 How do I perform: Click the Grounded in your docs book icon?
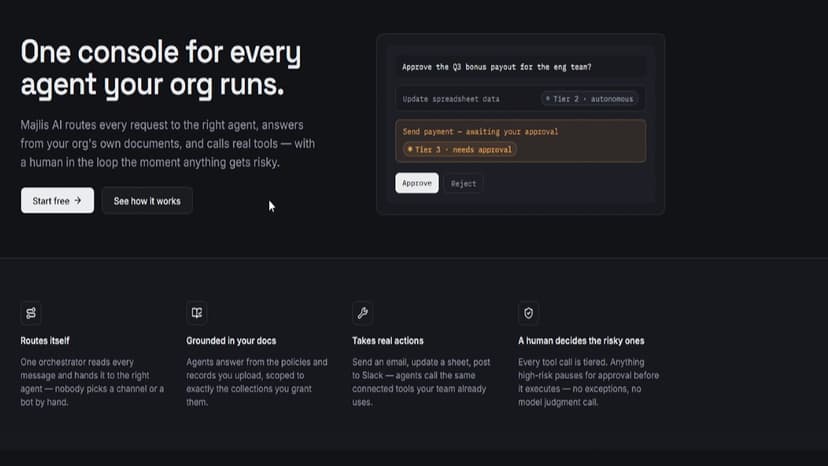(197, 313)
